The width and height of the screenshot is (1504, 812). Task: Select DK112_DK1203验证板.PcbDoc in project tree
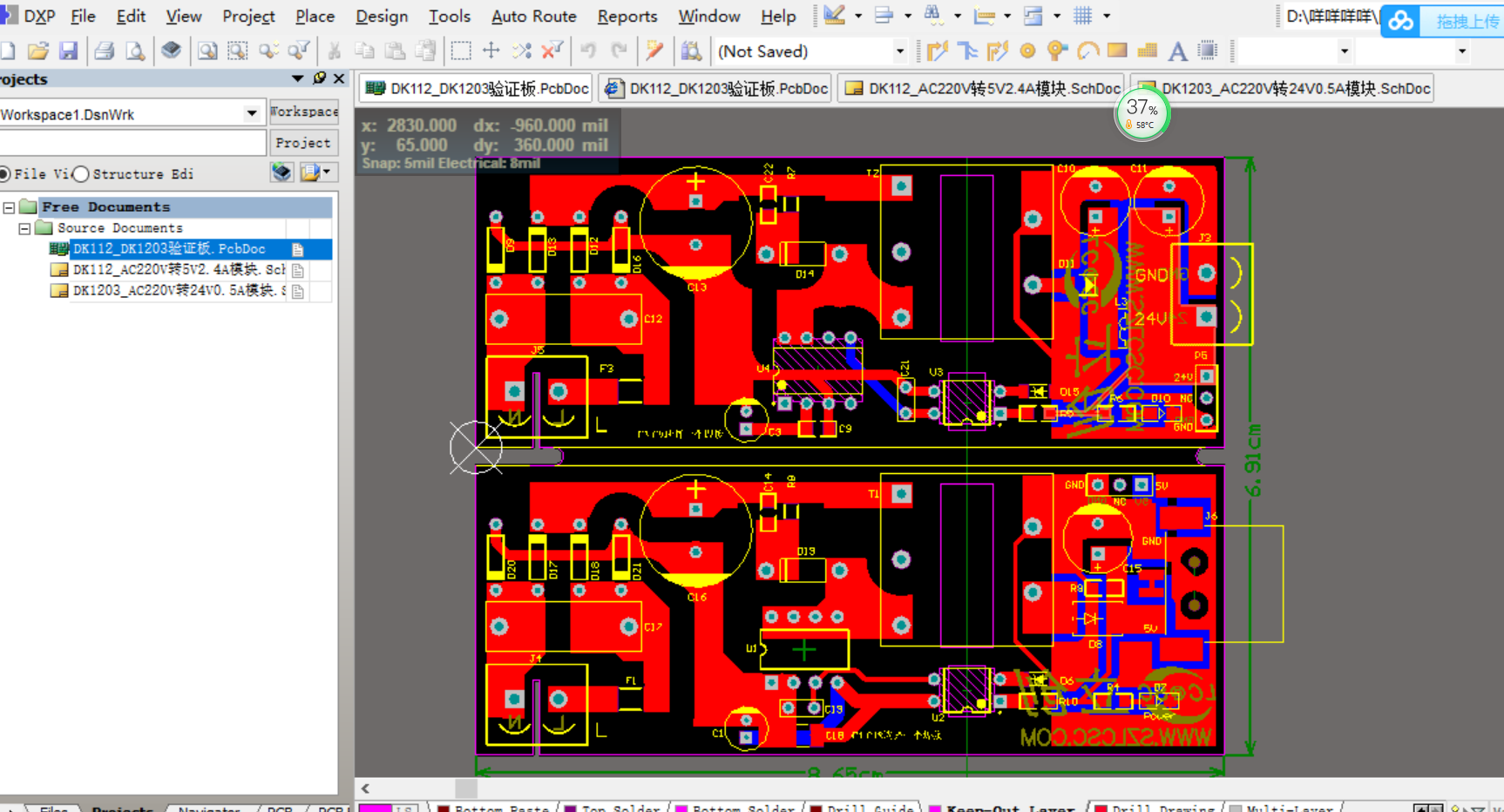tap(168, 249)
